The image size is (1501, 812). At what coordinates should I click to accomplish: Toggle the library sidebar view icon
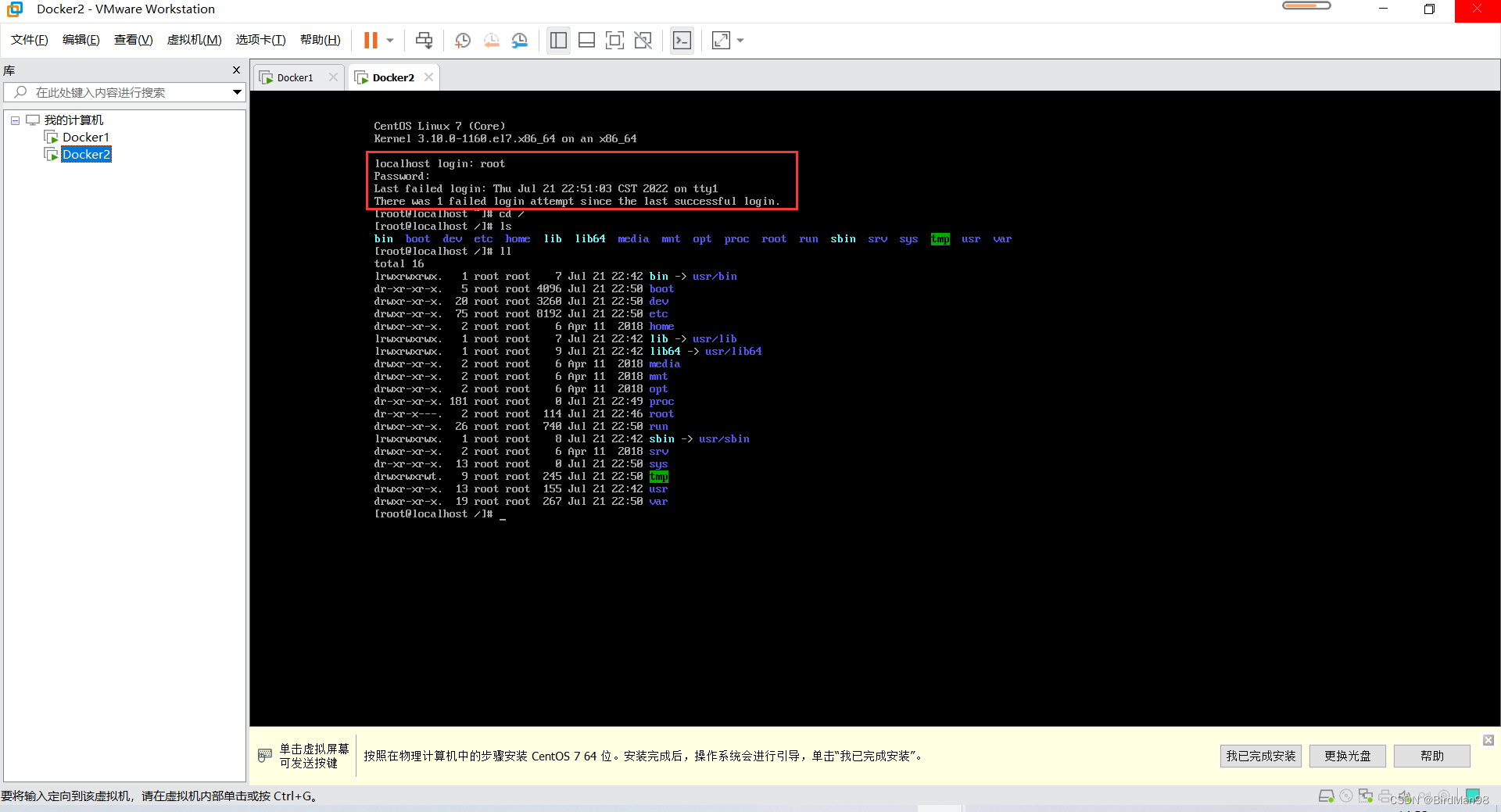click(x=558, y=41)
